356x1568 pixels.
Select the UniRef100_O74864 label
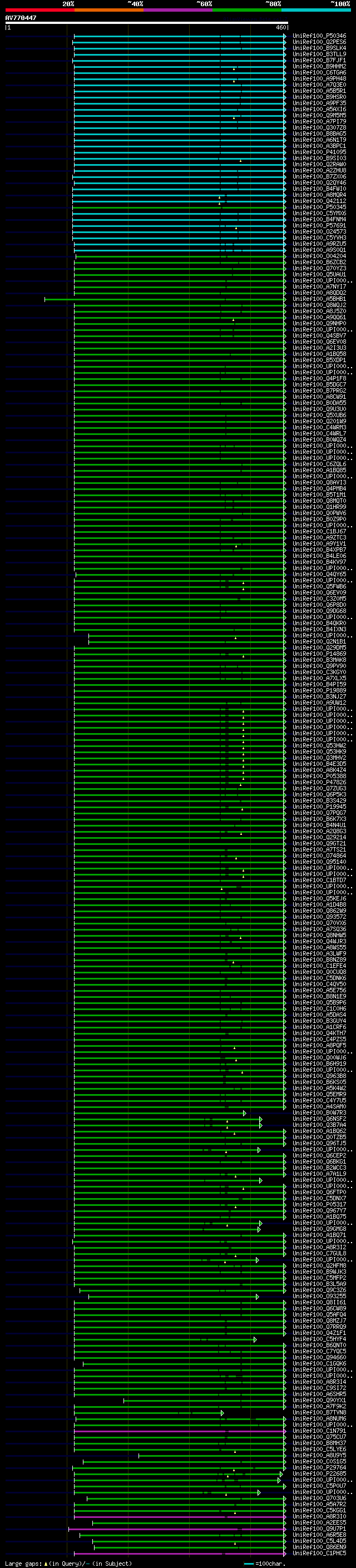tap(319, 855)
